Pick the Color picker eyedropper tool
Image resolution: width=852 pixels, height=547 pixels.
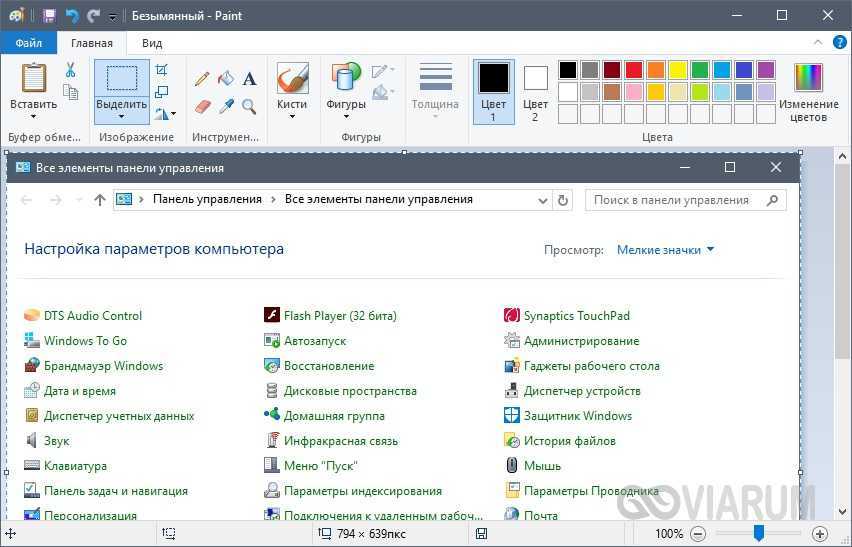226,106
